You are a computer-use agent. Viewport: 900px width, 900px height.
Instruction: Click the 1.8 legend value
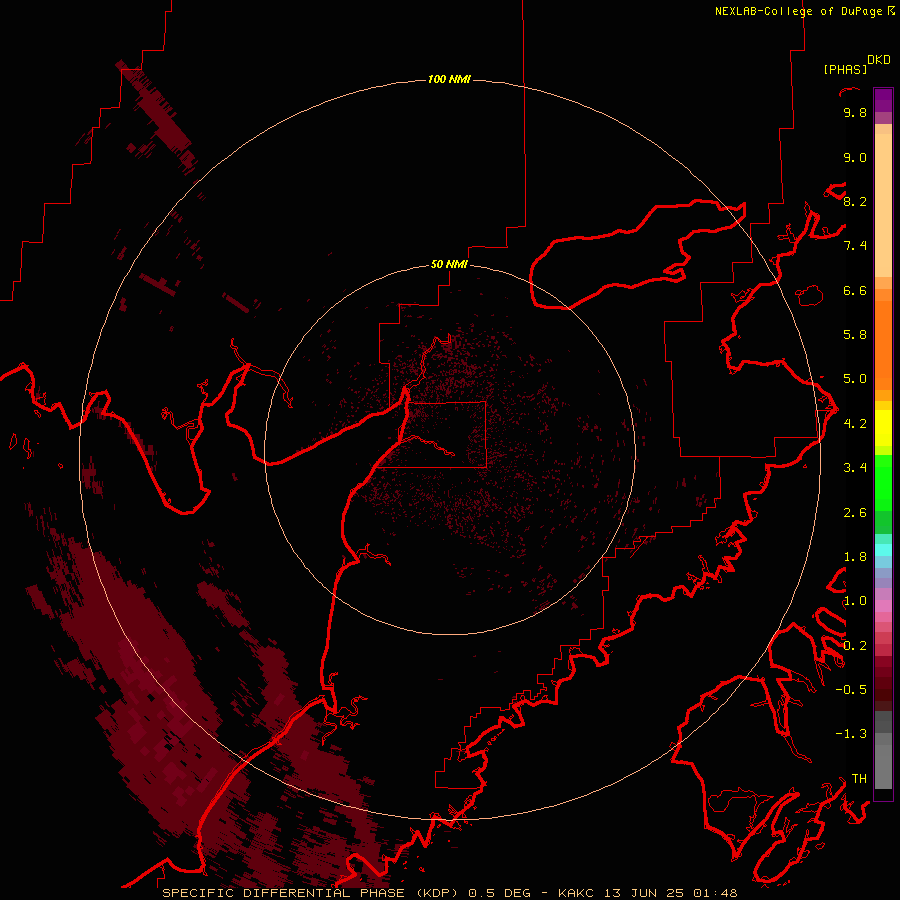[855, 557]
